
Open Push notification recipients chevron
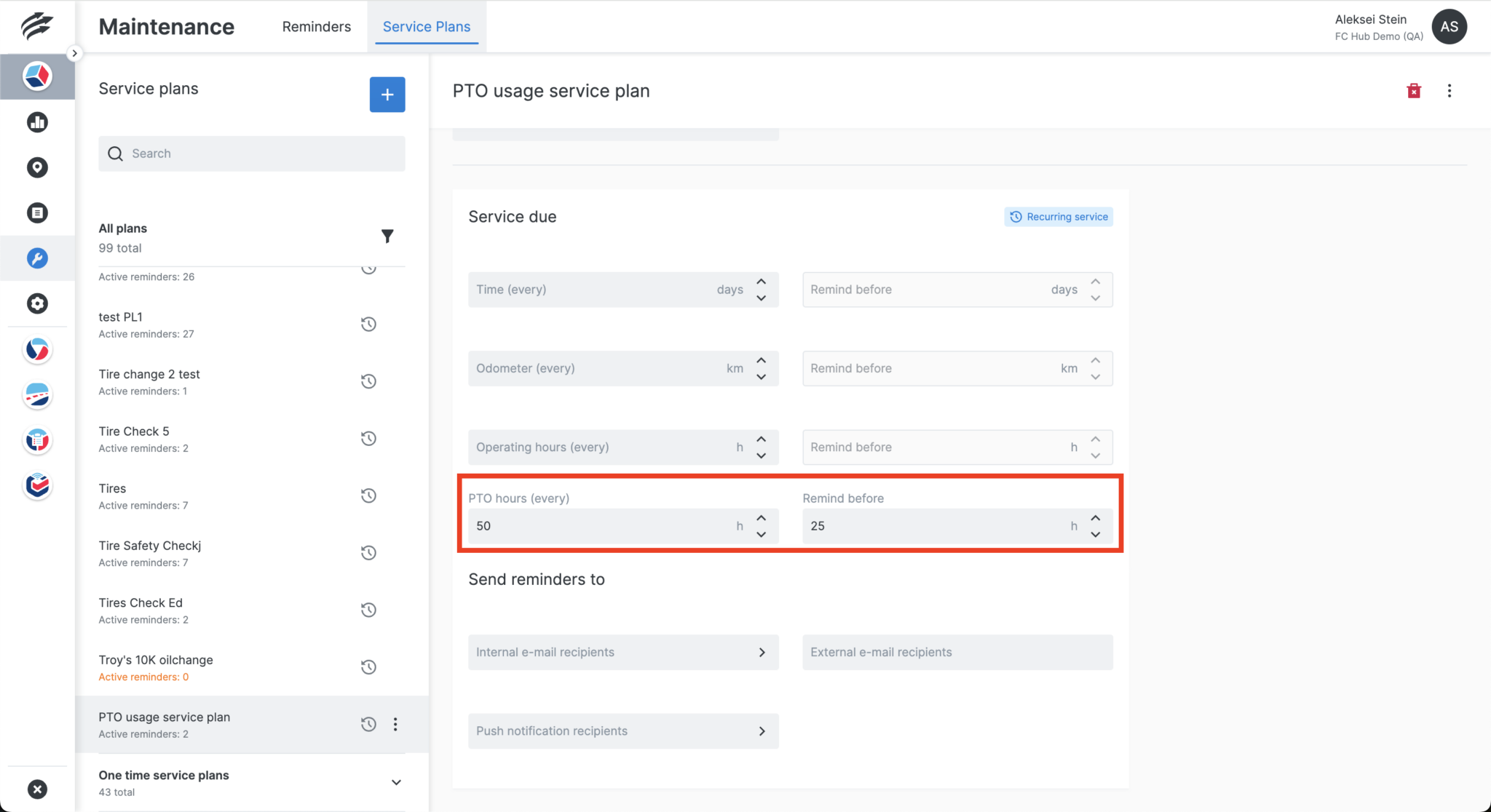coord(762,731)
